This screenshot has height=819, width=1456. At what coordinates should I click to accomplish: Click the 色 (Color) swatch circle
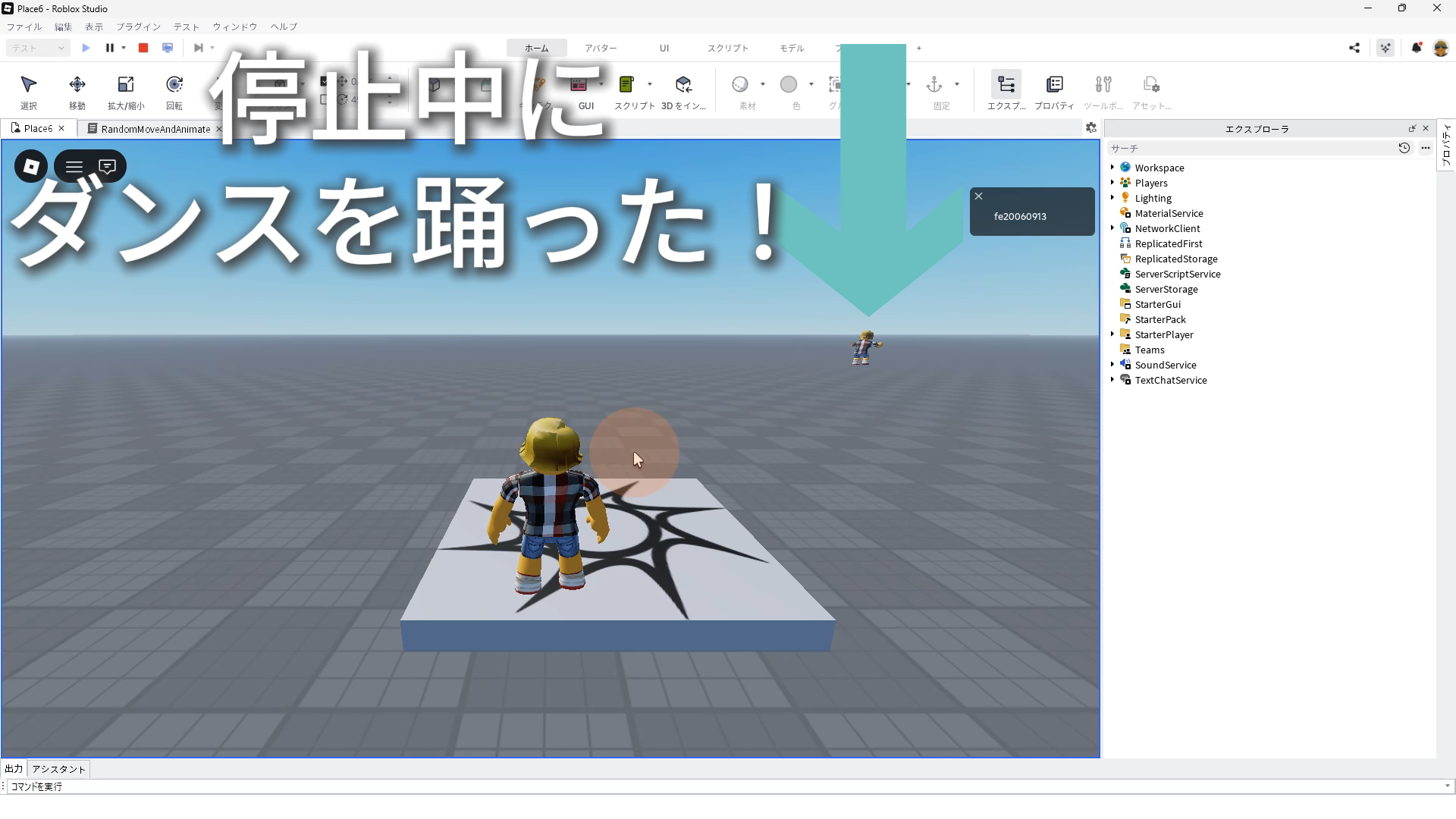[789, 84]
